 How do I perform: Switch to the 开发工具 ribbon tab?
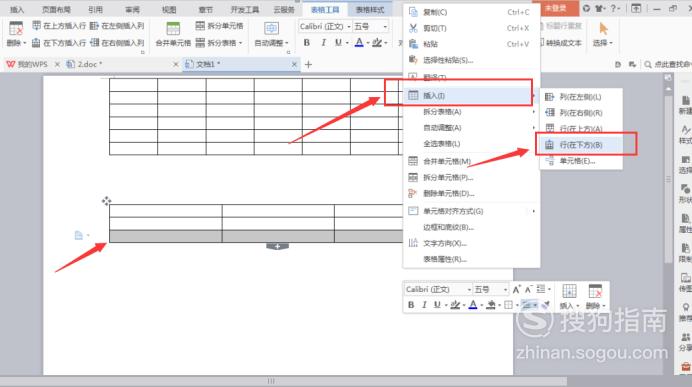[244, 9]
